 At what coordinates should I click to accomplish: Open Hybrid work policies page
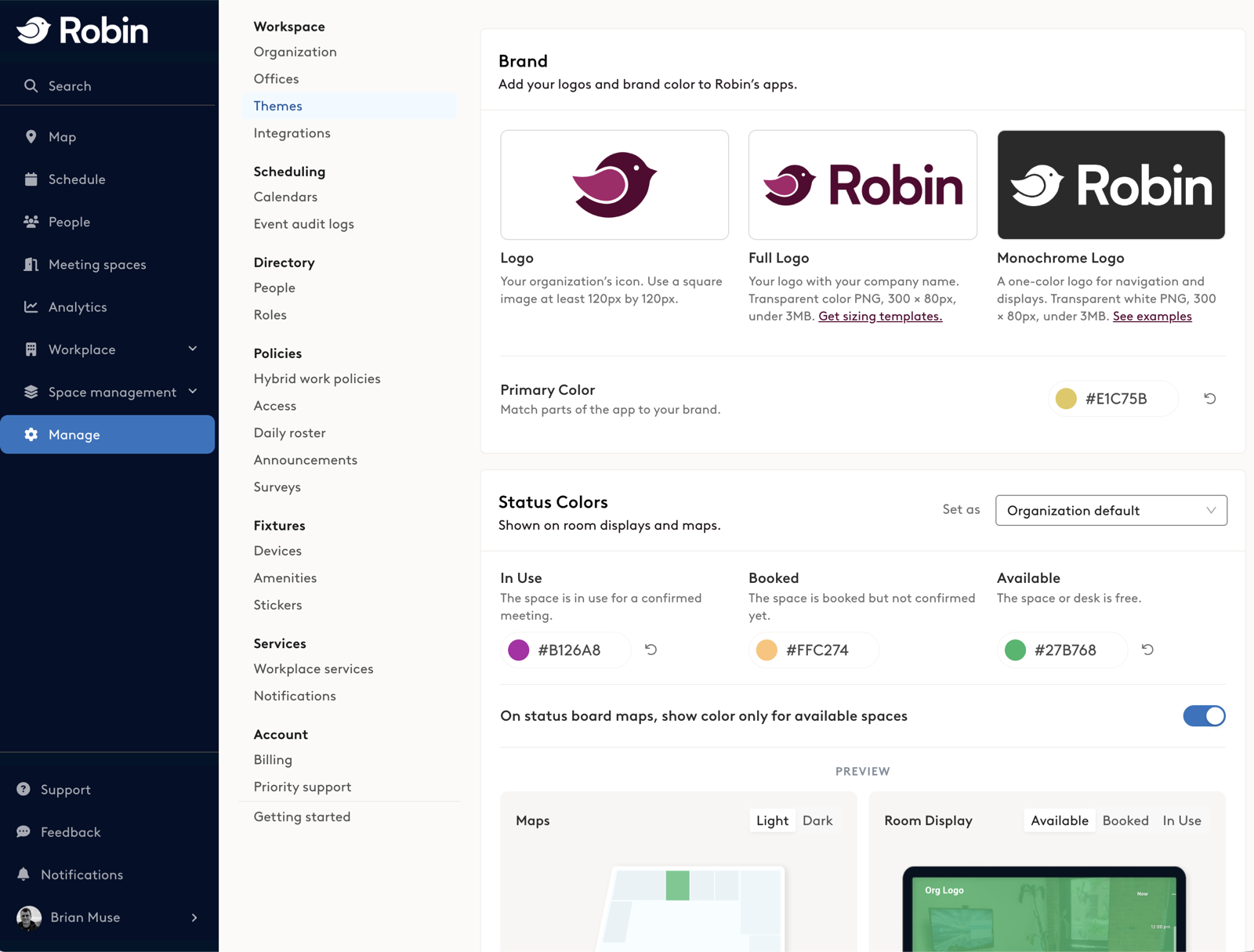[317, 378]
